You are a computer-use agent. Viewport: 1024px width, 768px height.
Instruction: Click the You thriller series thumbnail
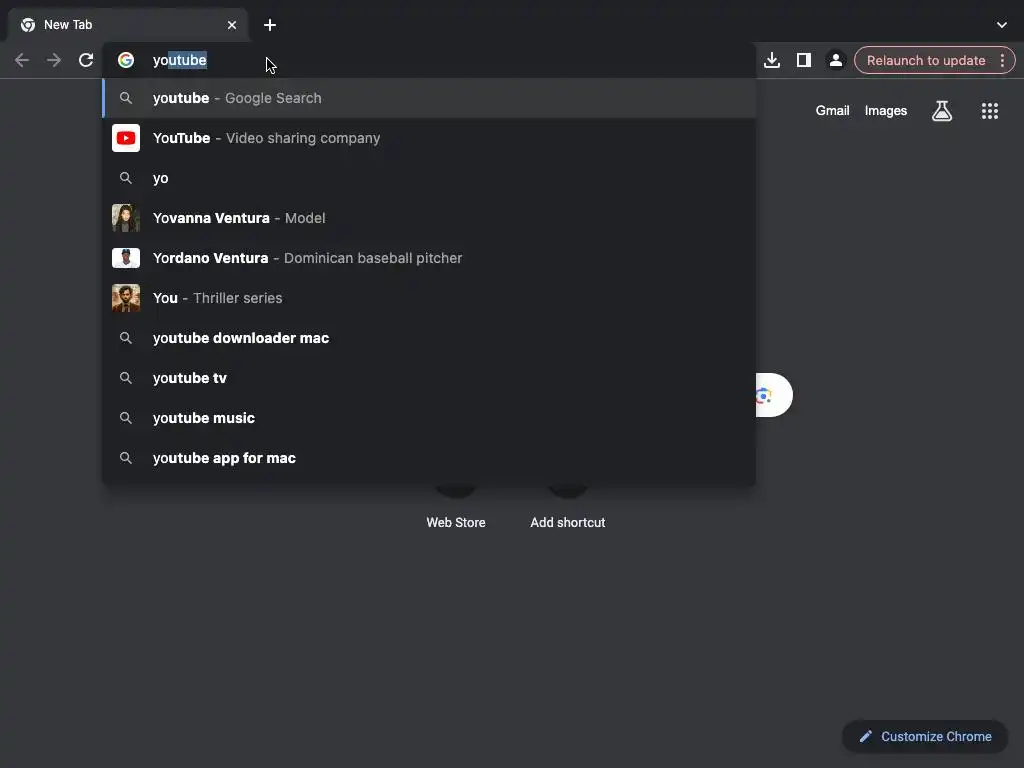click(x=126, y=298)
